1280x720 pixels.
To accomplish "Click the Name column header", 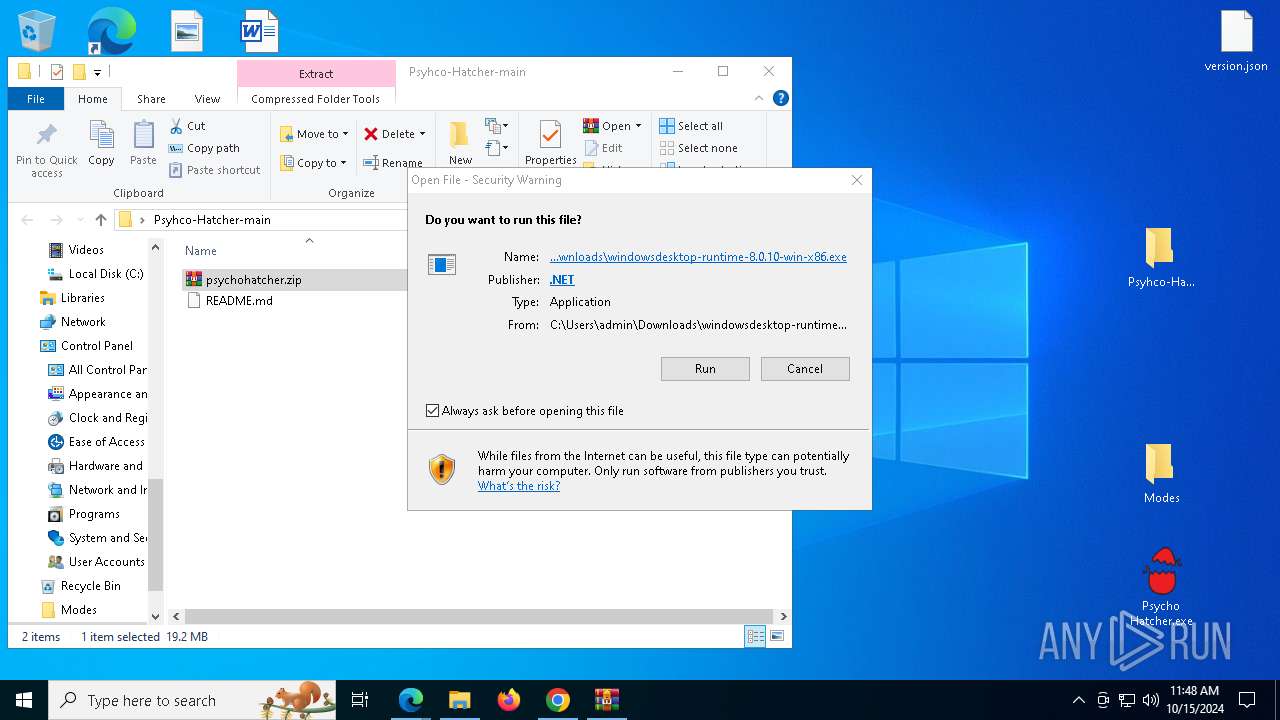I will tap(201, 251).
